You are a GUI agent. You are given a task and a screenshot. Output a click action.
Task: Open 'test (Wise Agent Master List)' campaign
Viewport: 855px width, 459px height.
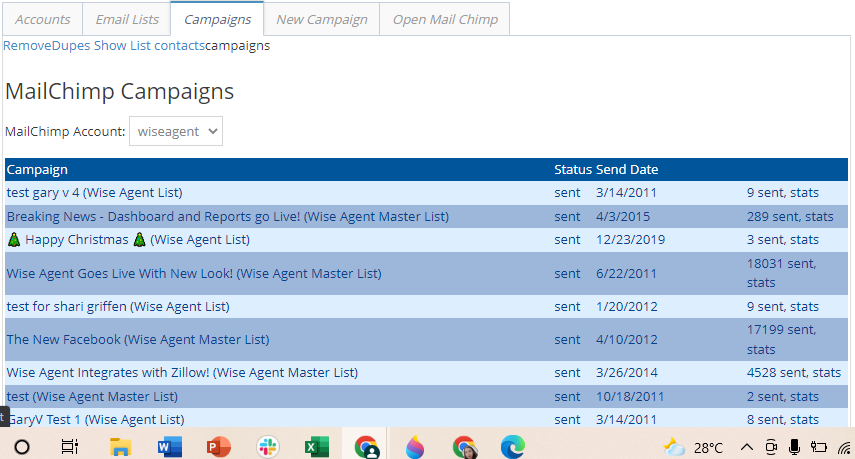[92, 396]
